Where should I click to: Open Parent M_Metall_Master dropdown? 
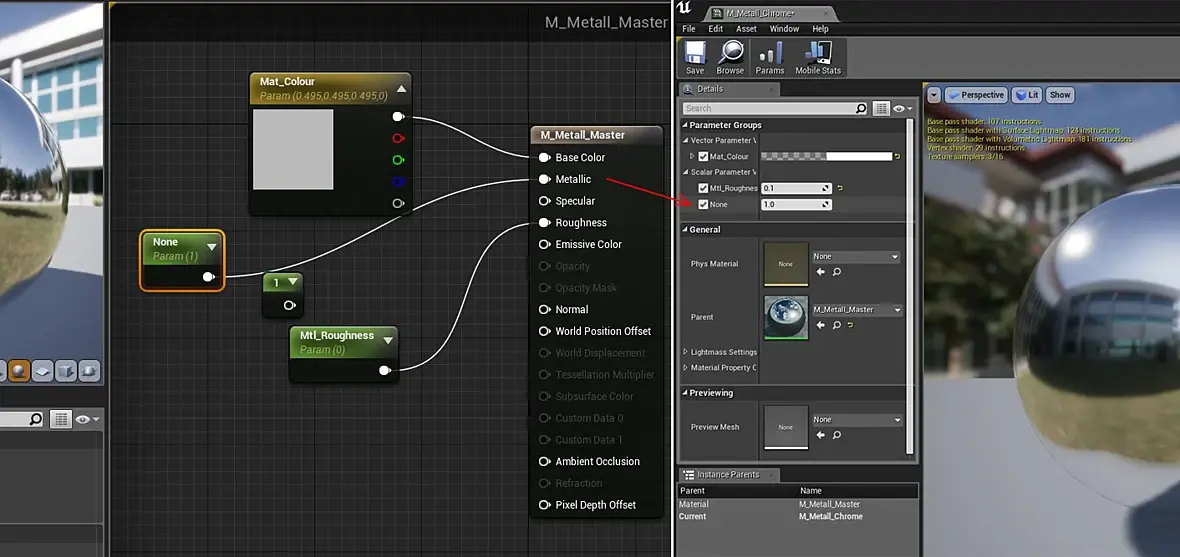856,310
